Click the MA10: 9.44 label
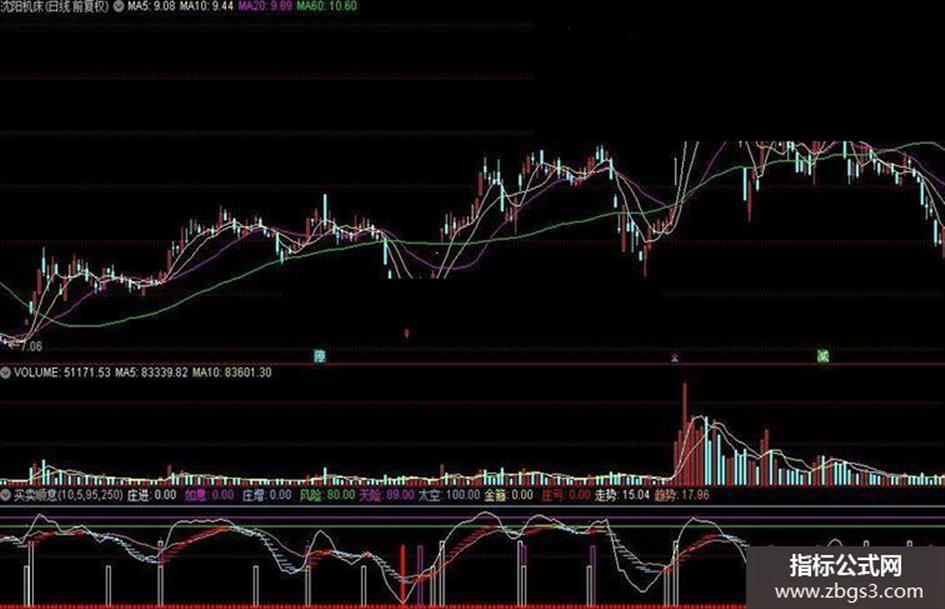The image size is (945, 609). (206, 7)
